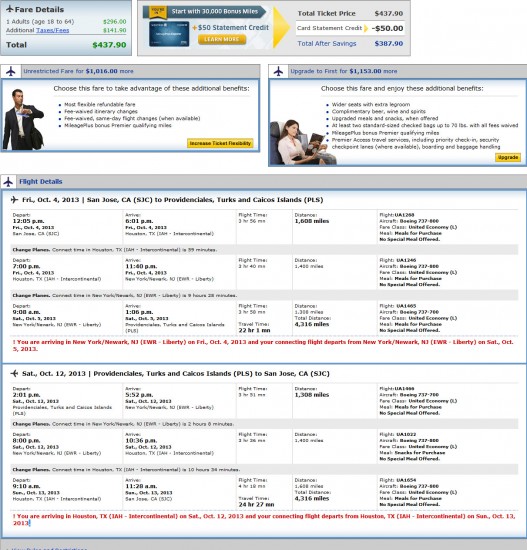Open Upgrade to First for $1,153.00 more link

pos(344,71)
